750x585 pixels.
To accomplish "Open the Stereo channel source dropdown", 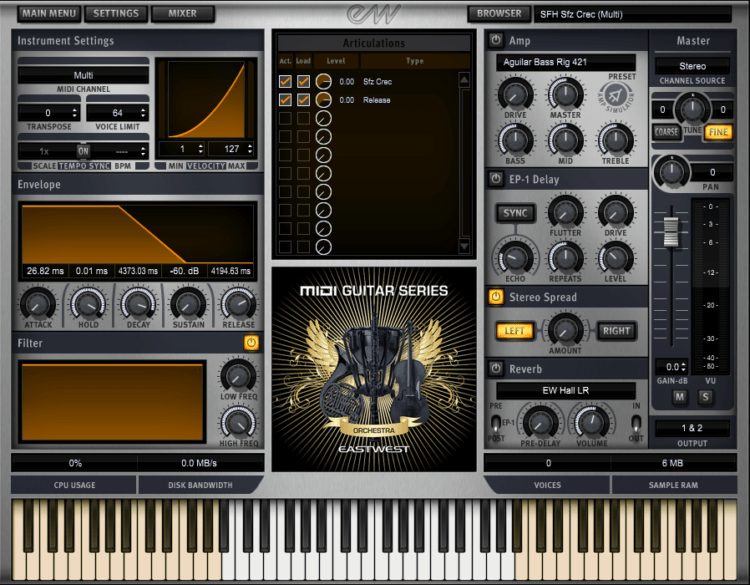I will click(x=692, y=66).
